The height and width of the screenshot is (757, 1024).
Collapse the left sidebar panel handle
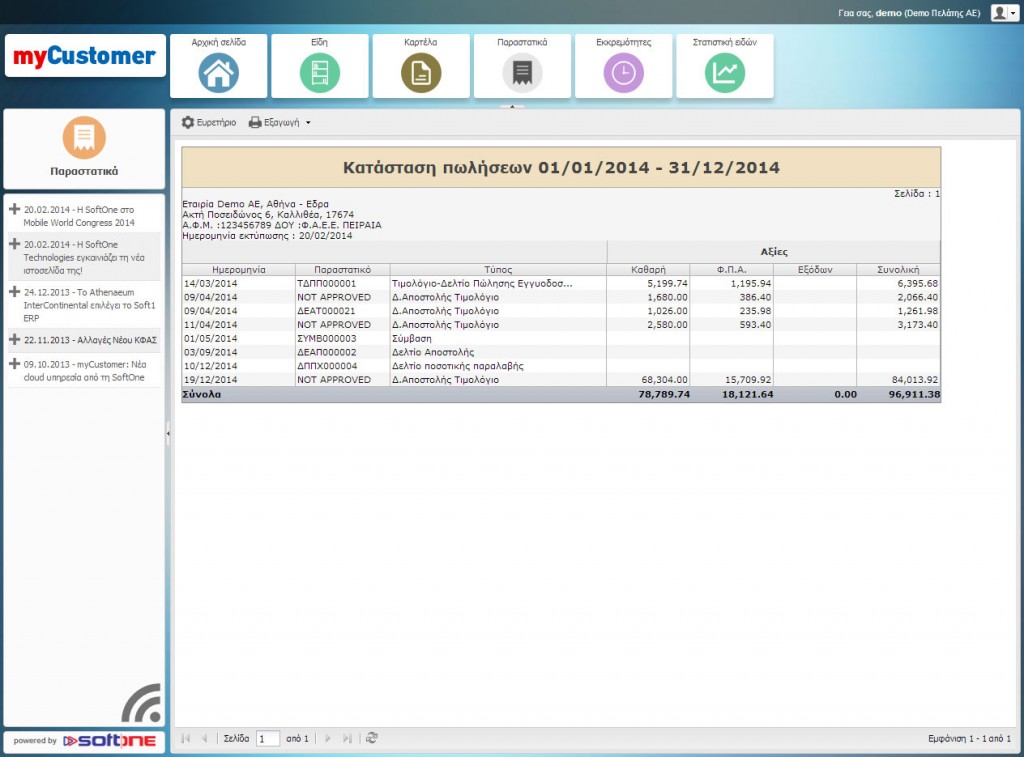pos(168,433)
